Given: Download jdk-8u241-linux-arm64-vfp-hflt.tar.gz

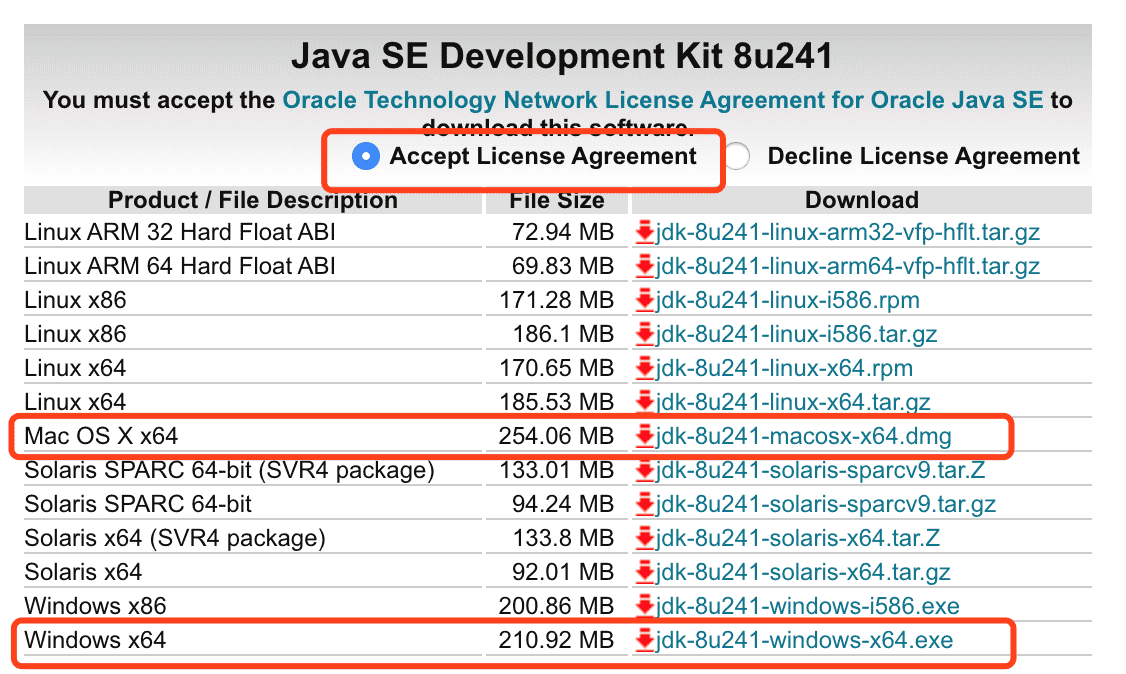Looking at the screenshot, I should tap(847, 266).
